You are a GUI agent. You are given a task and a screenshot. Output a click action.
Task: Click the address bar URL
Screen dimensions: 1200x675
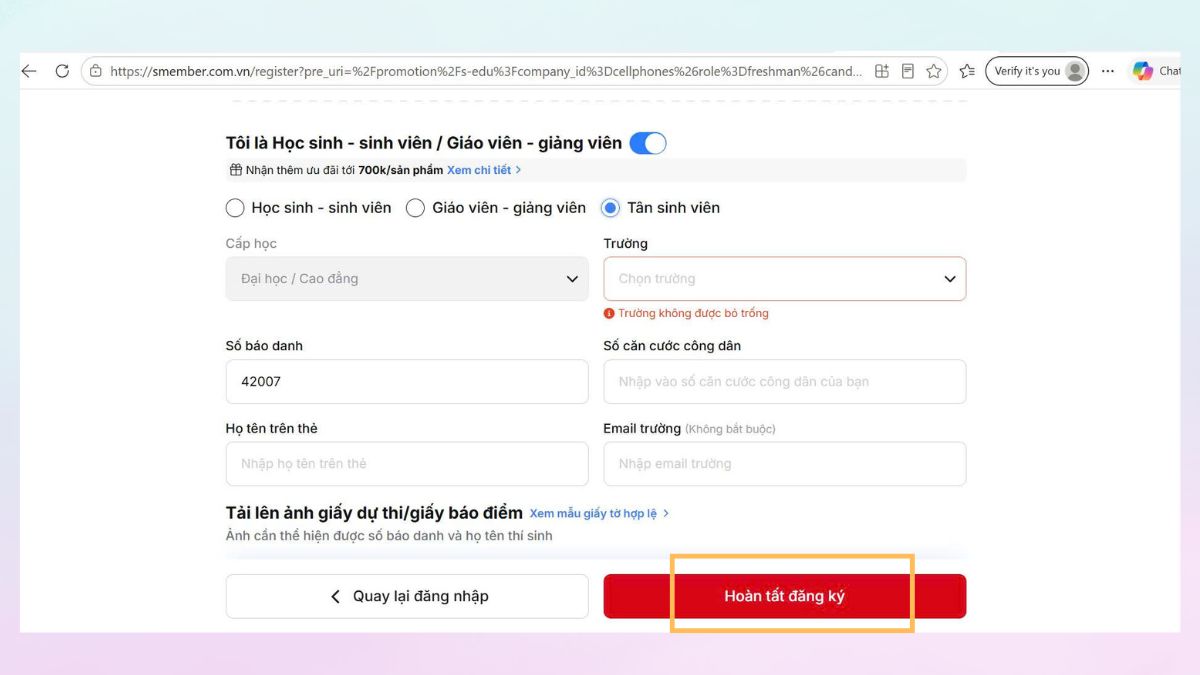486,71
